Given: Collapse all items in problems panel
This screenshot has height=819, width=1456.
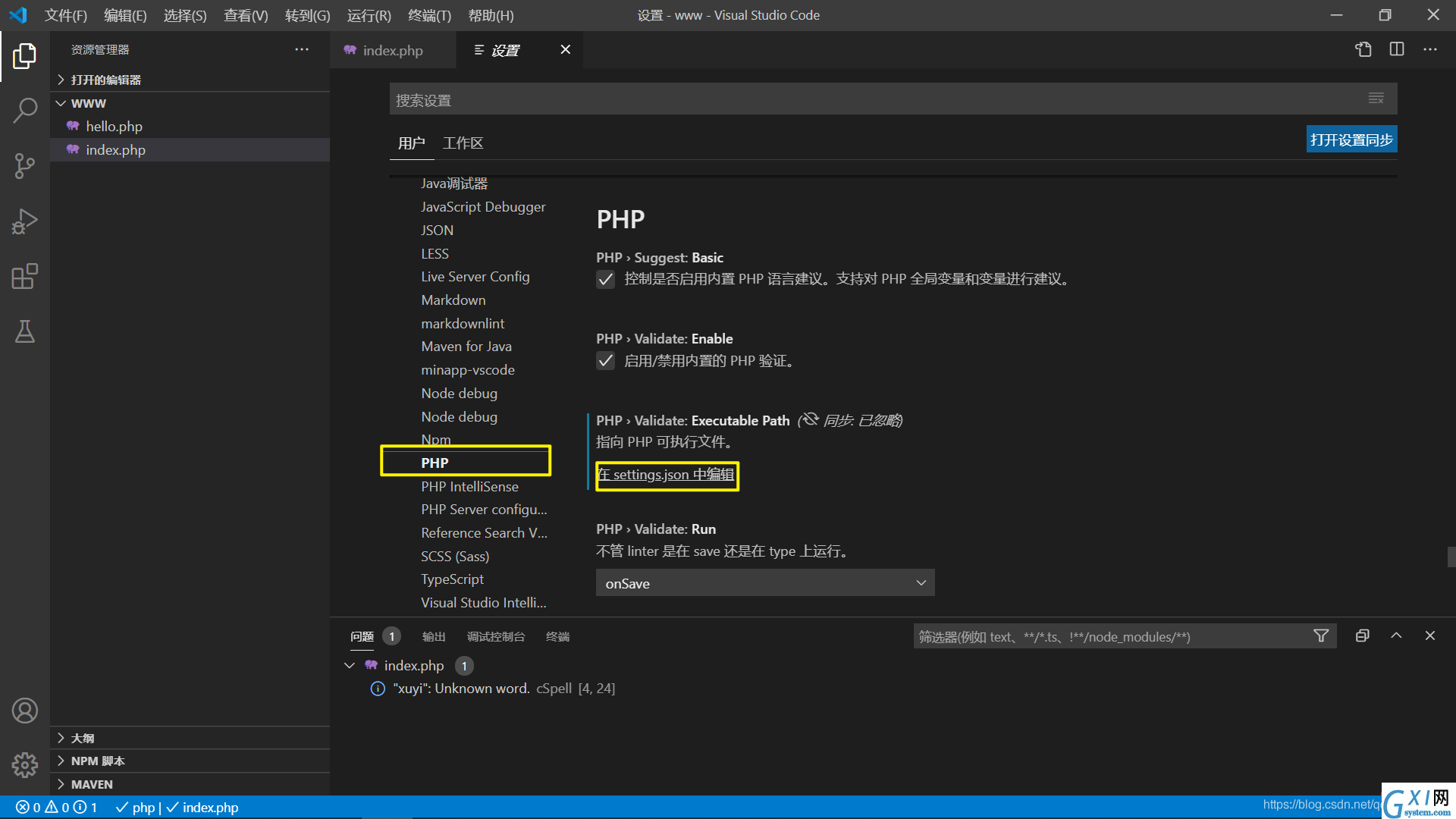Looking at the screenshot, I should (1363, 636).
